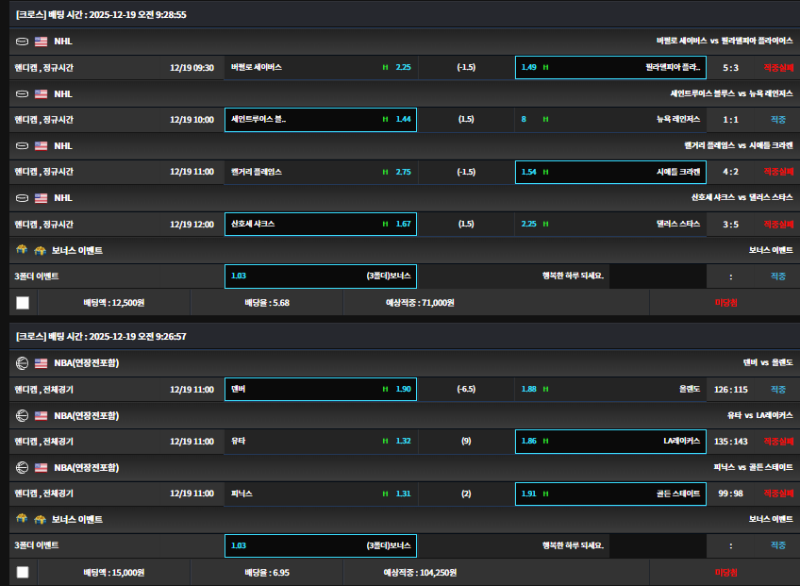Click the basketball icon in the Phoenix vs Golden State header

(22, 467)
